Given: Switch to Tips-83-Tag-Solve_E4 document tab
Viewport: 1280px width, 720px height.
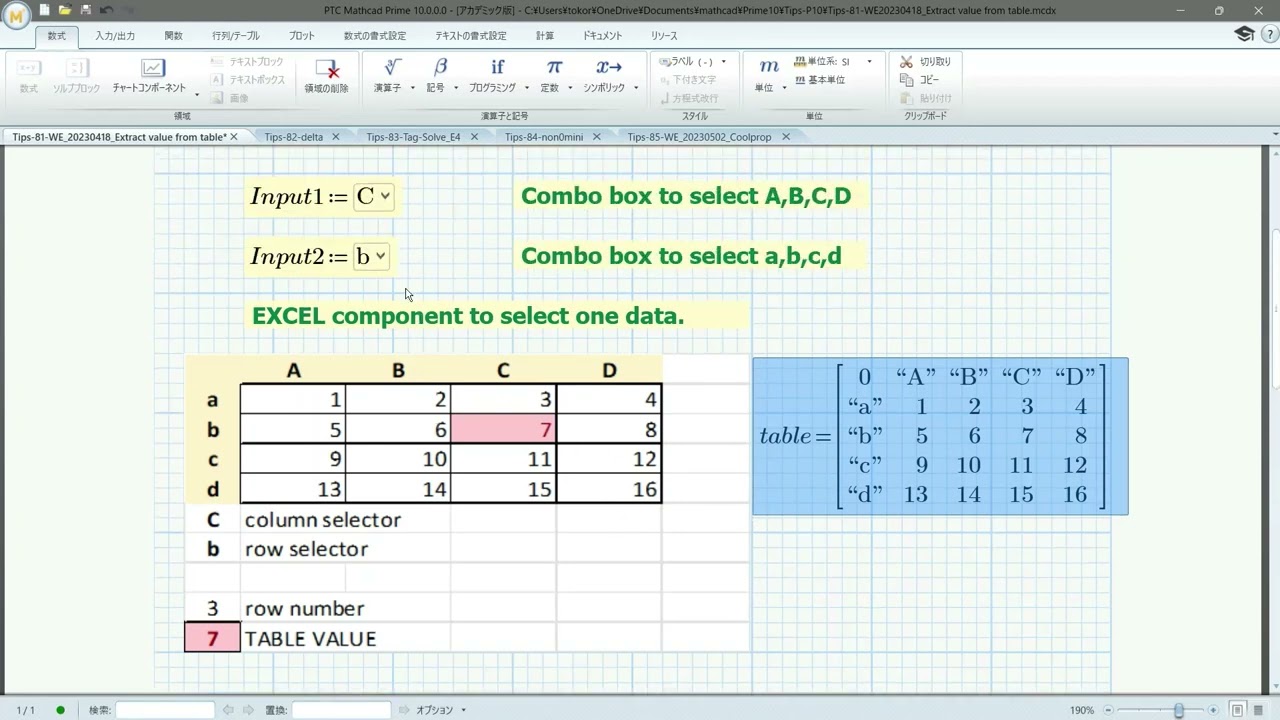Looking at the screenshot, I should point(413,137).
